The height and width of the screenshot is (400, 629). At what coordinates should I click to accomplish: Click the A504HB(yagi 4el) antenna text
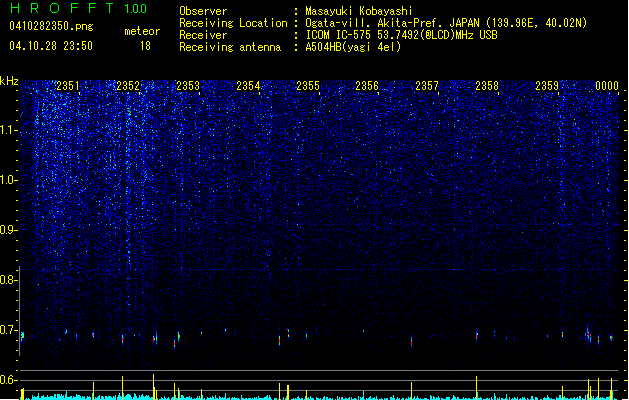pos(353,47)
